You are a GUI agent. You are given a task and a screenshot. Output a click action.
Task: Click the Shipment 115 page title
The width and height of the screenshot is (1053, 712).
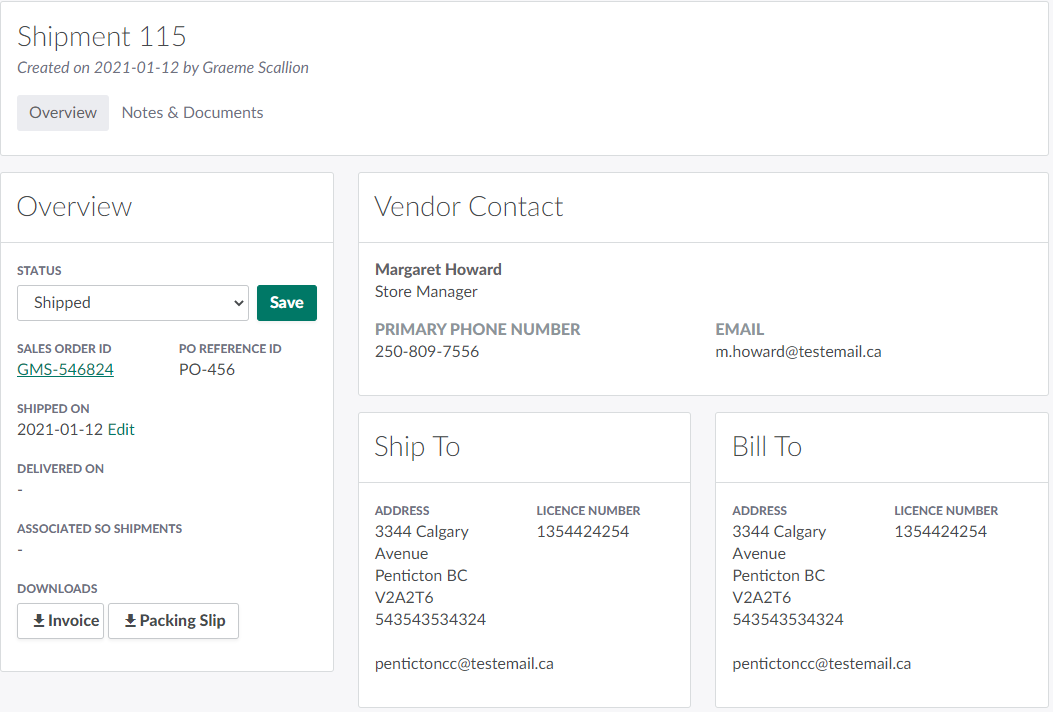point(102,37)
